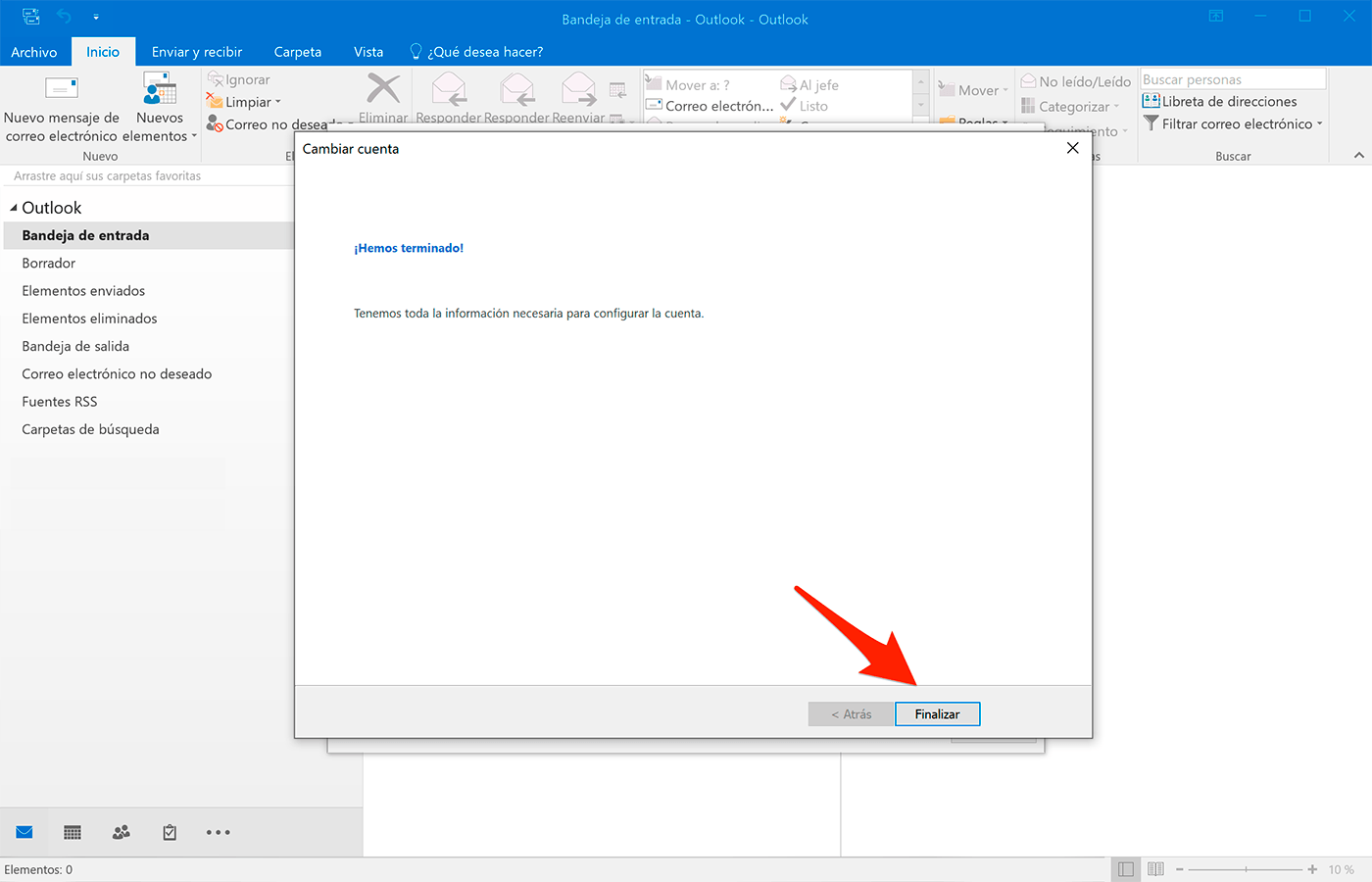The image size is (1372, 882).
Task: Collapse the ribbon with the chevron
Action: coord(1358,154)
